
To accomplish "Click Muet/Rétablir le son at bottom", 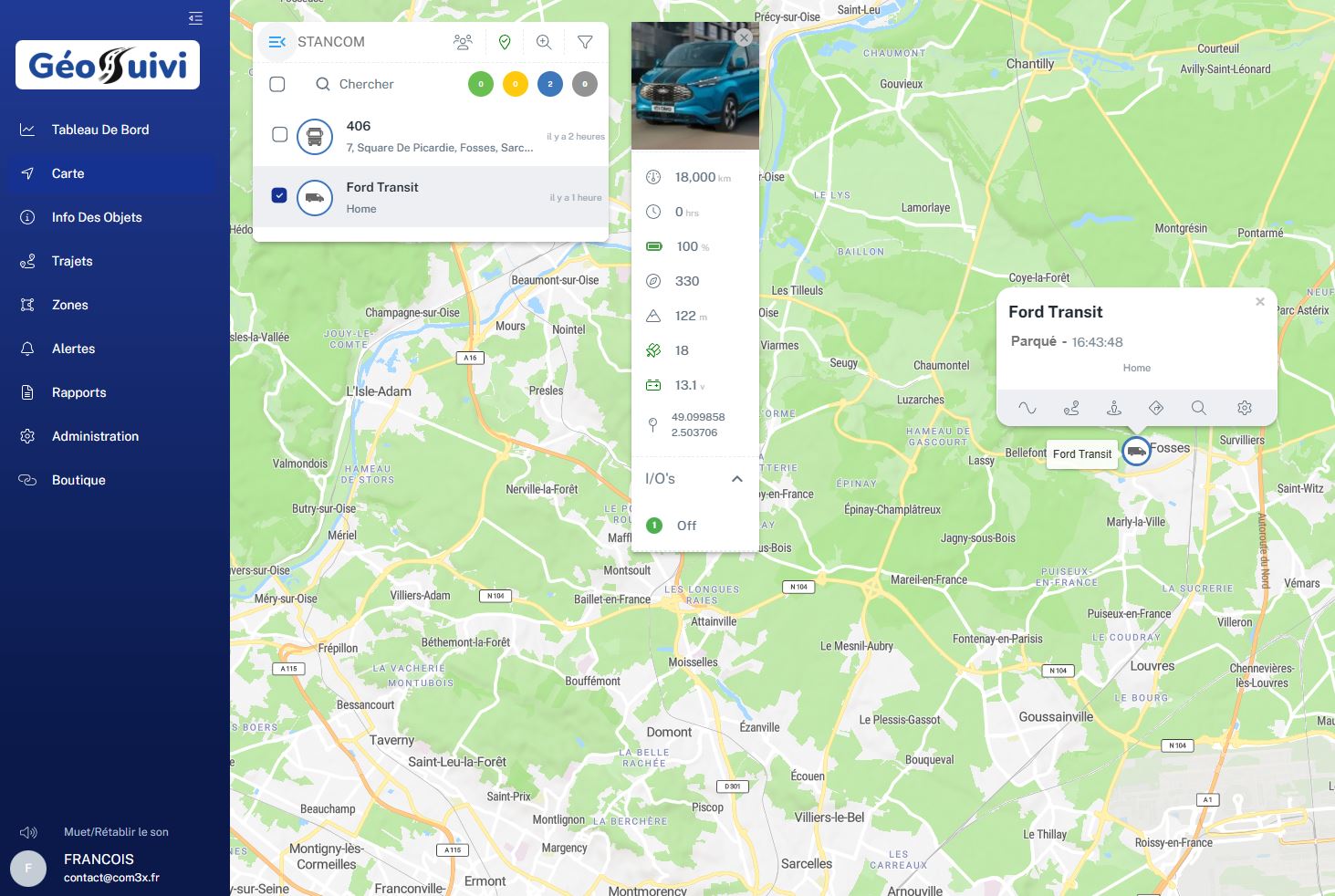I will 116,831.
